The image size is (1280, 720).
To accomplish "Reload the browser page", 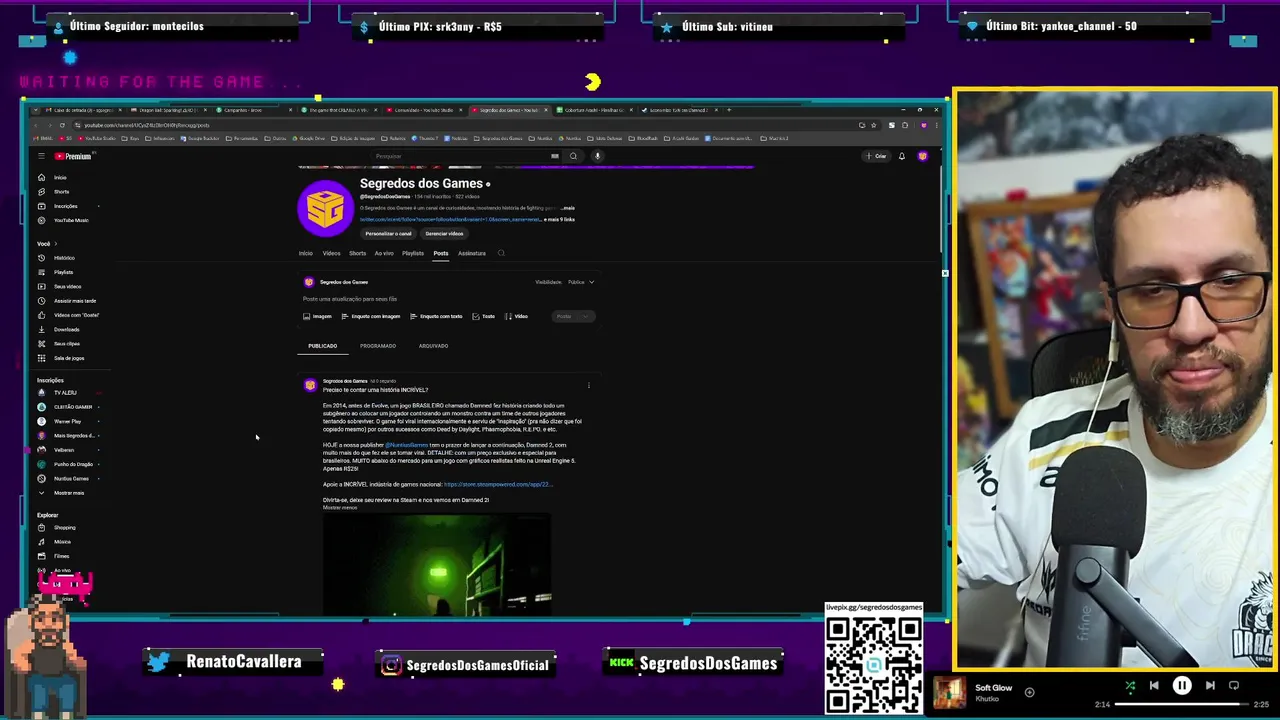I will point(61,125).
